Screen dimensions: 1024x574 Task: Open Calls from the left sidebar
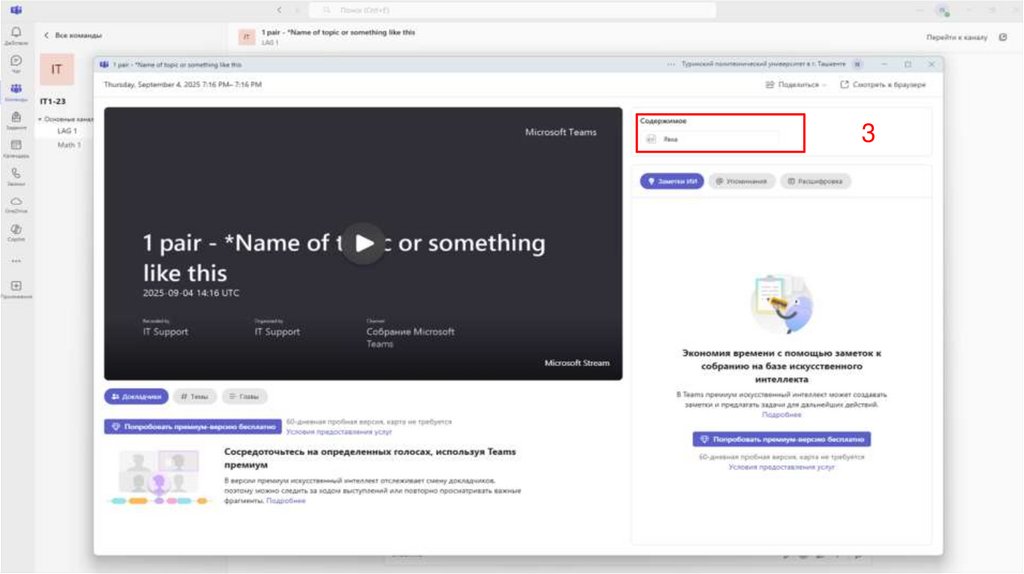click(x=16, y=173)
